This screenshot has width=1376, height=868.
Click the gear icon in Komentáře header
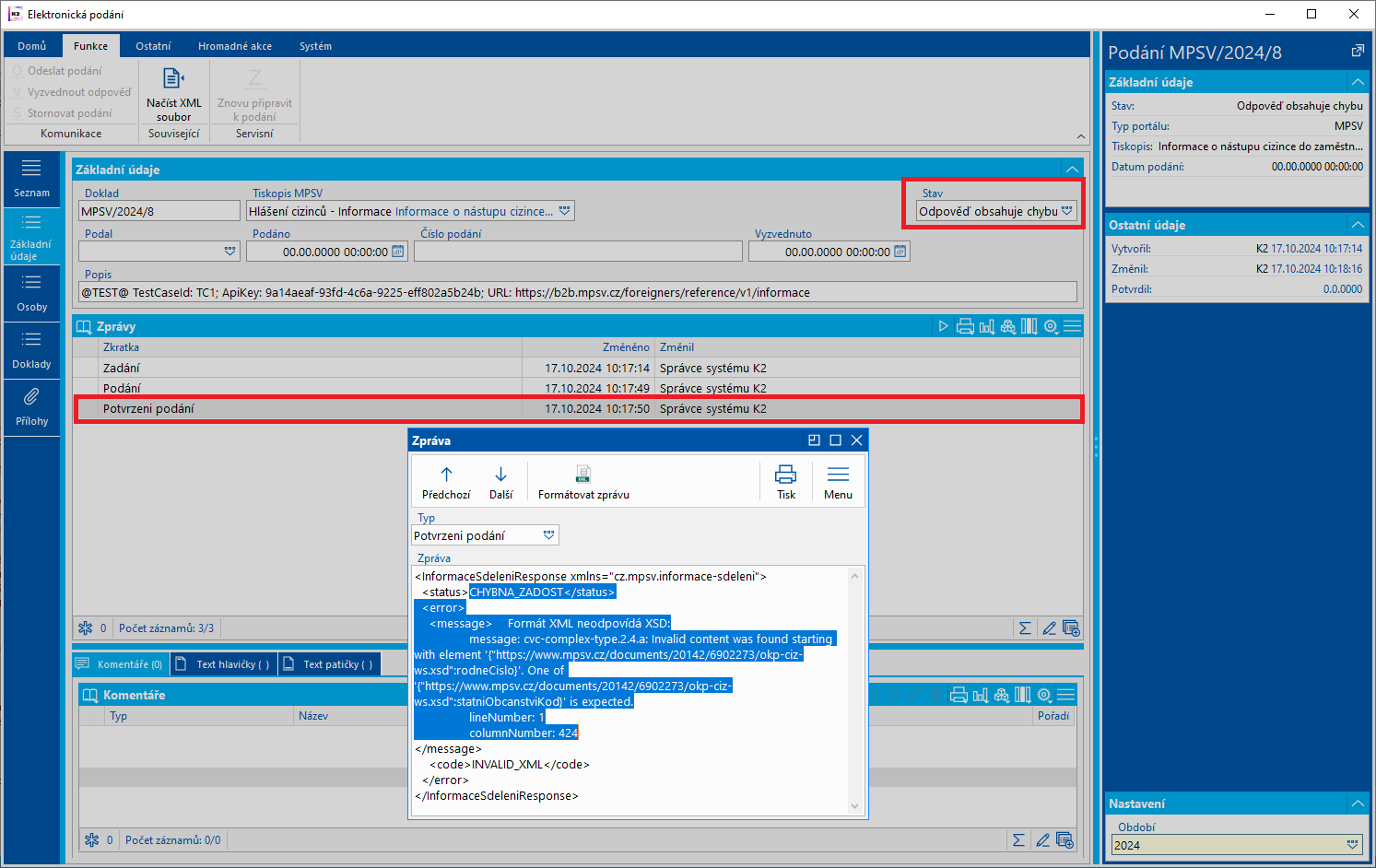pyautogui.click(x=1044, y=695)
